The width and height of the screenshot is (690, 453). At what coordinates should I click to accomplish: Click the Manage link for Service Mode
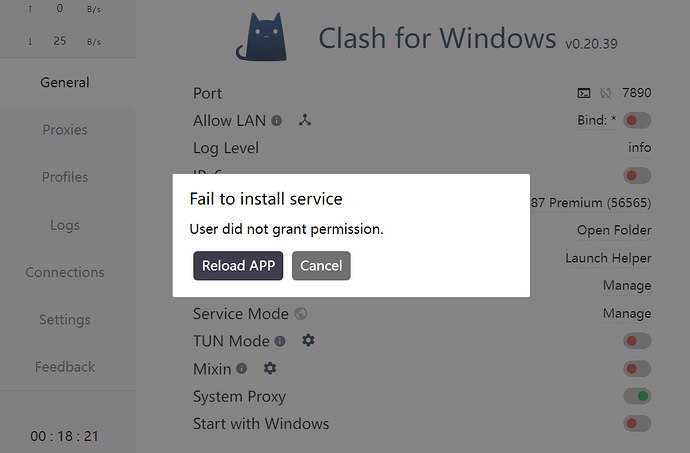pyautogui.click(x=627, y=314)
